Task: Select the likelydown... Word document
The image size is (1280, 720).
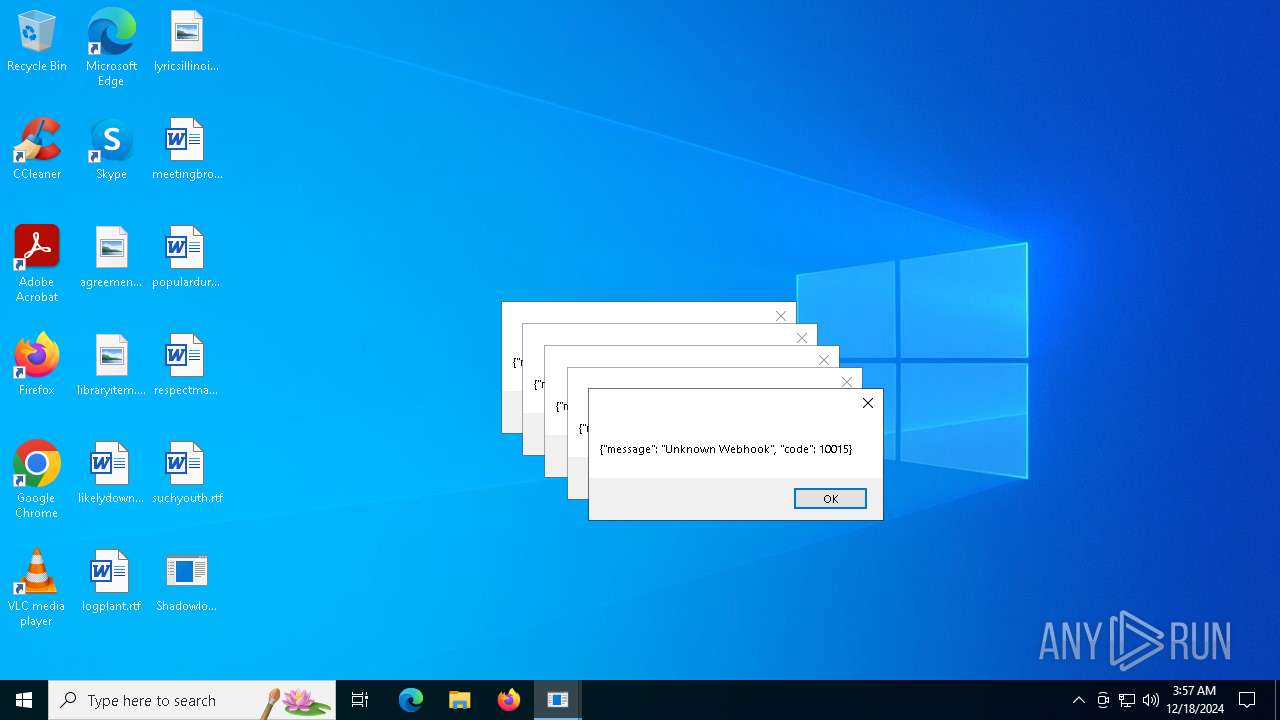Action: [111, 473]
